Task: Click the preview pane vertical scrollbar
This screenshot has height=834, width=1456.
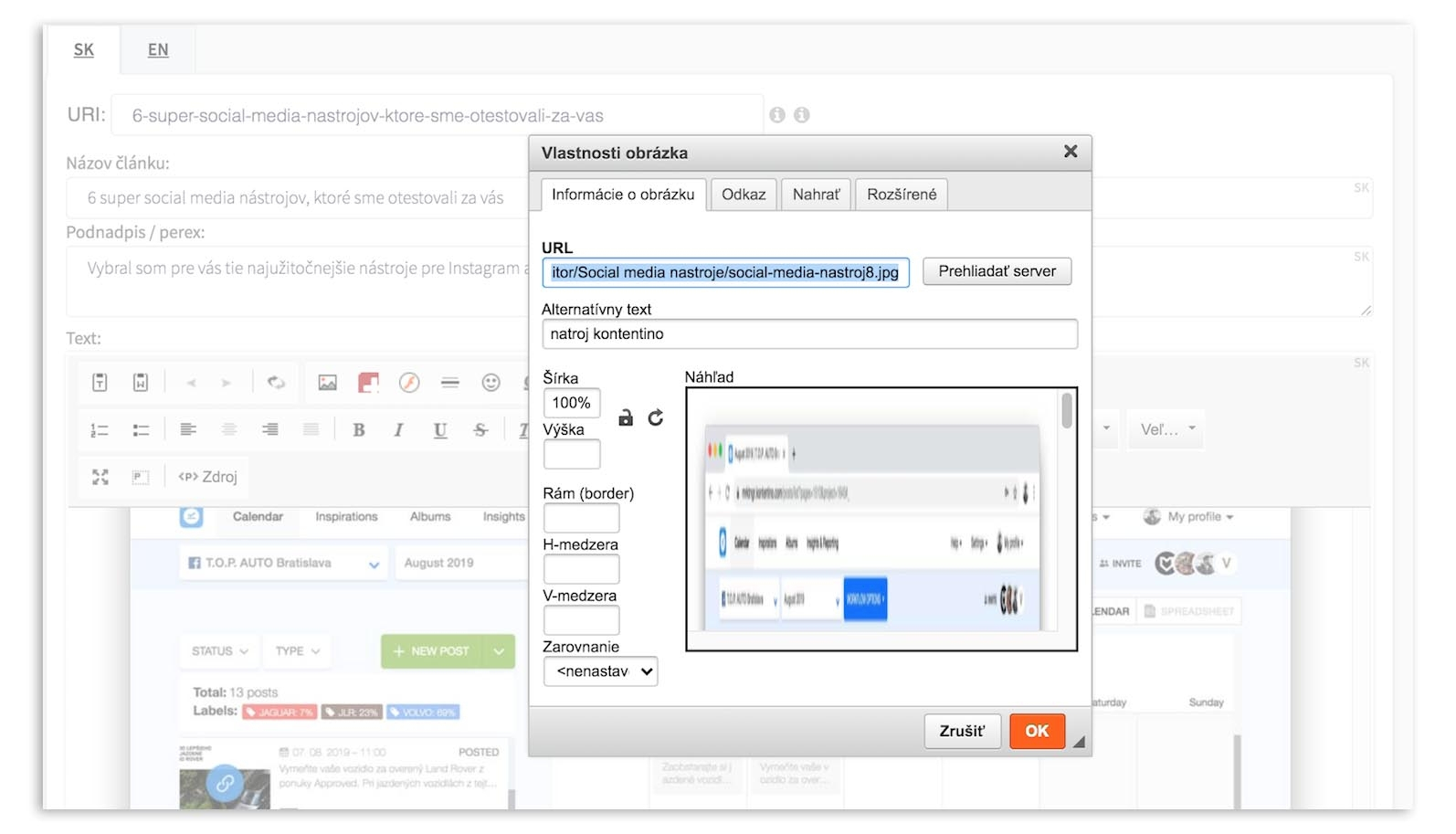Action: [x=1066, y=411]
